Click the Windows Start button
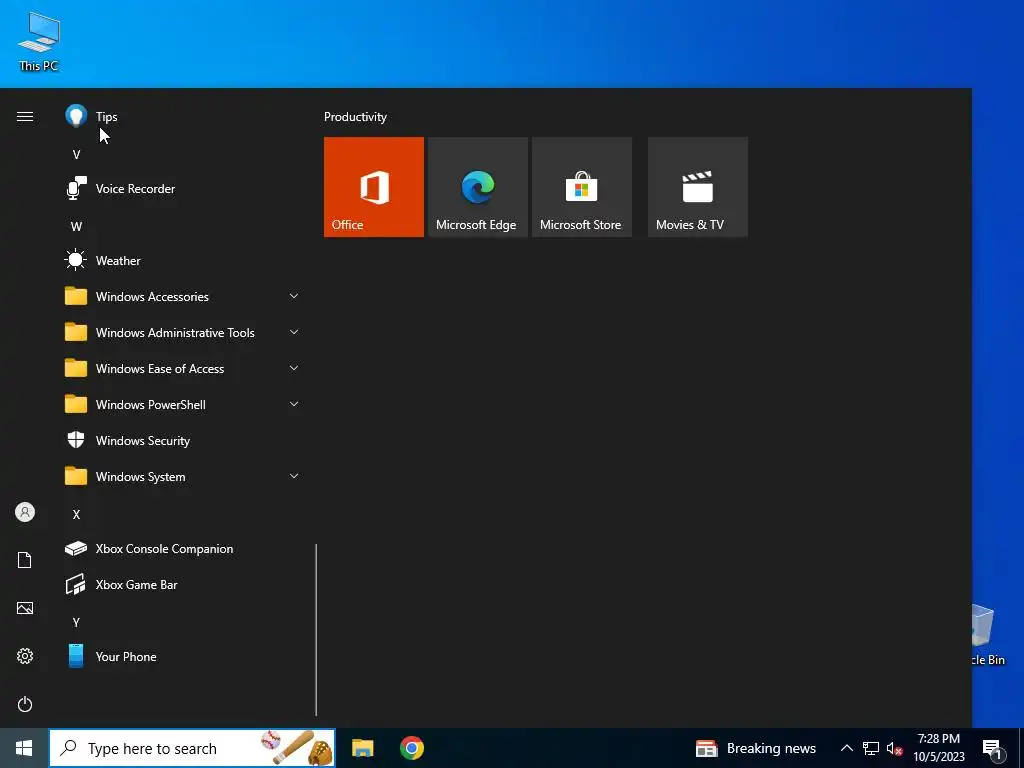1024x768 pixels. click(24, 748)
